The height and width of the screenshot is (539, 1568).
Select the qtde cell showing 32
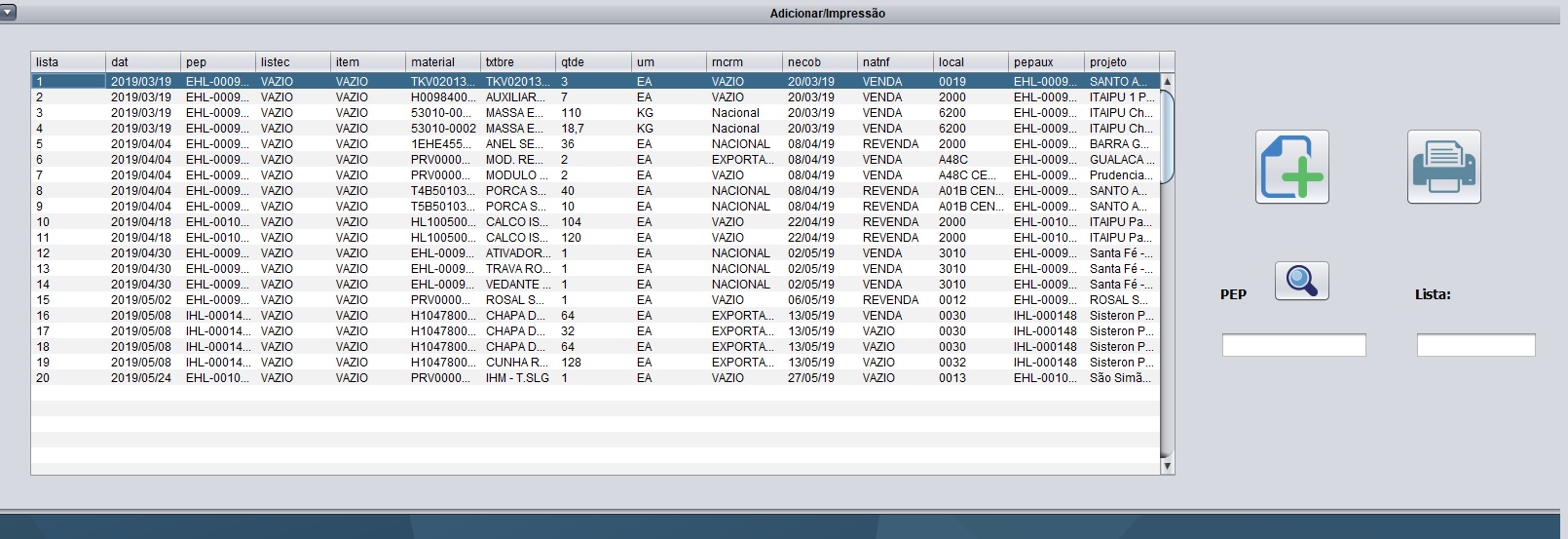point(593,331)
